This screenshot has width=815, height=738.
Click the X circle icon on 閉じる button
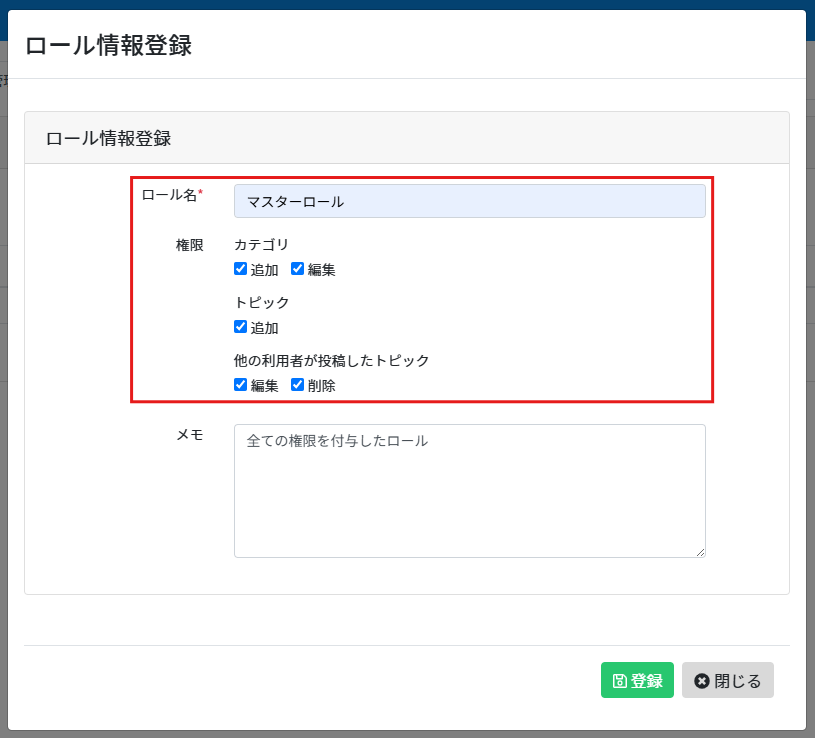click(702, 681)
